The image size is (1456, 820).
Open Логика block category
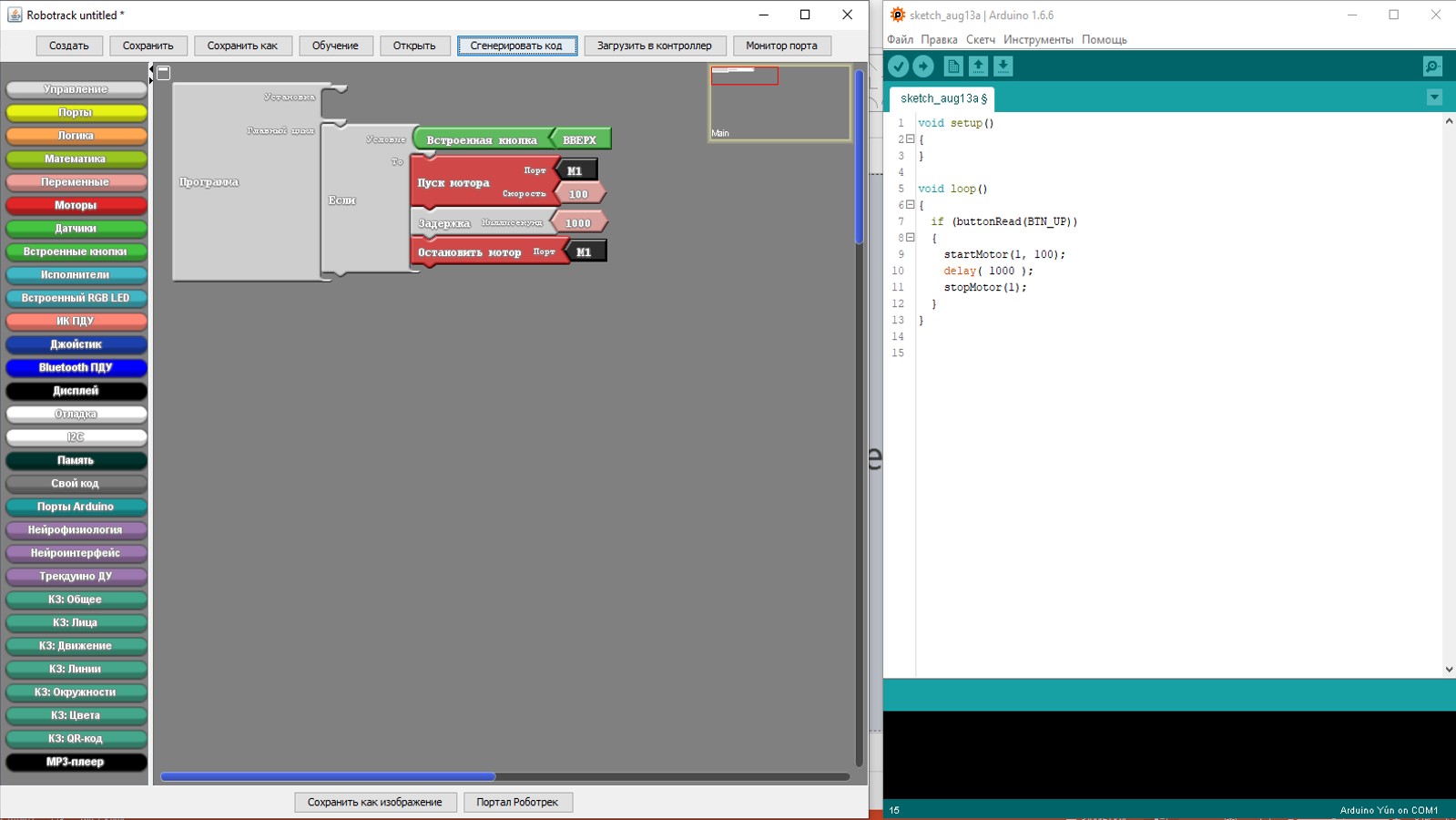tap(76, 136)
